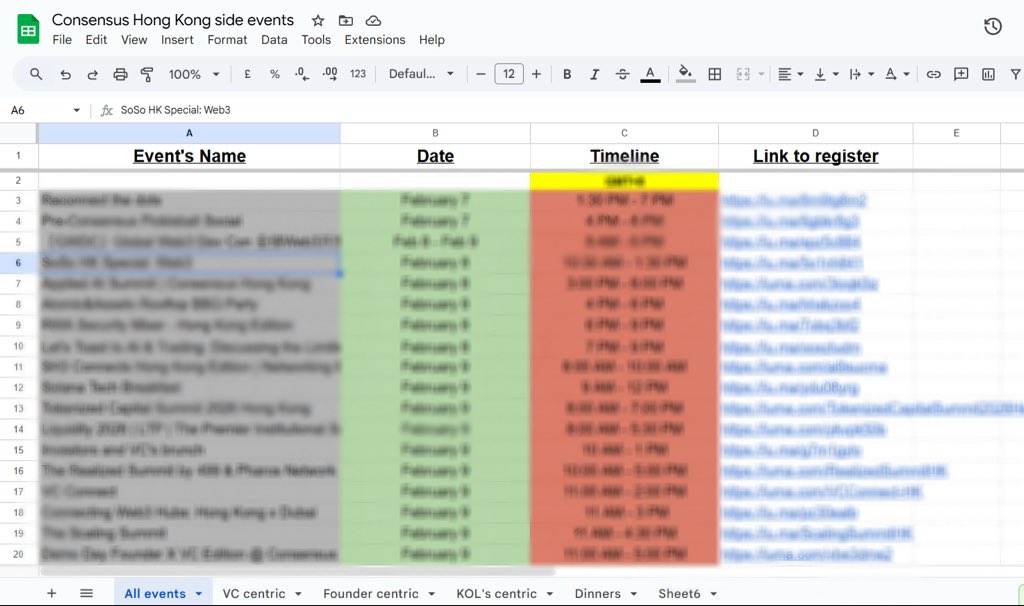Decrease decimal places
The height and width of the screenshot is (606, 1024).
point(302,74)
